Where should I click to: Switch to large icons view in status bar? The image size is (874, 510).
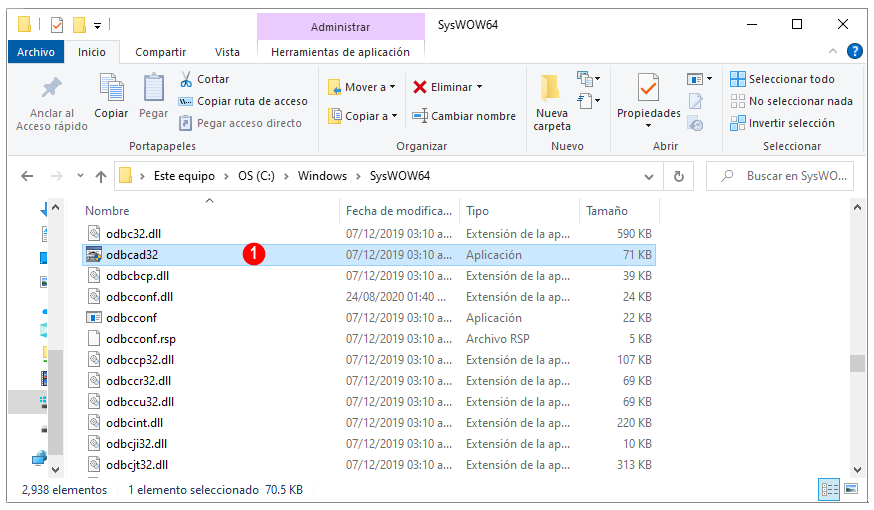[x=851, y=489]
